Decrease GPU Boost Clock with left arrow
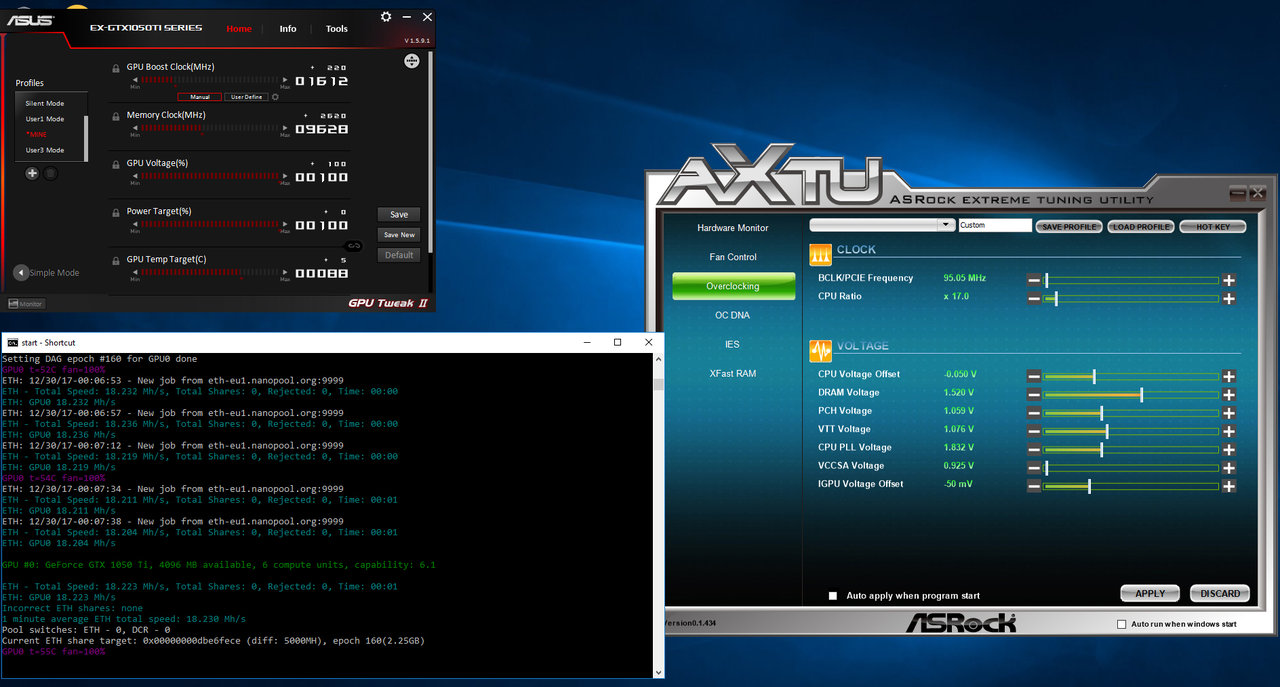1280x687 pixels. [134, 80]
